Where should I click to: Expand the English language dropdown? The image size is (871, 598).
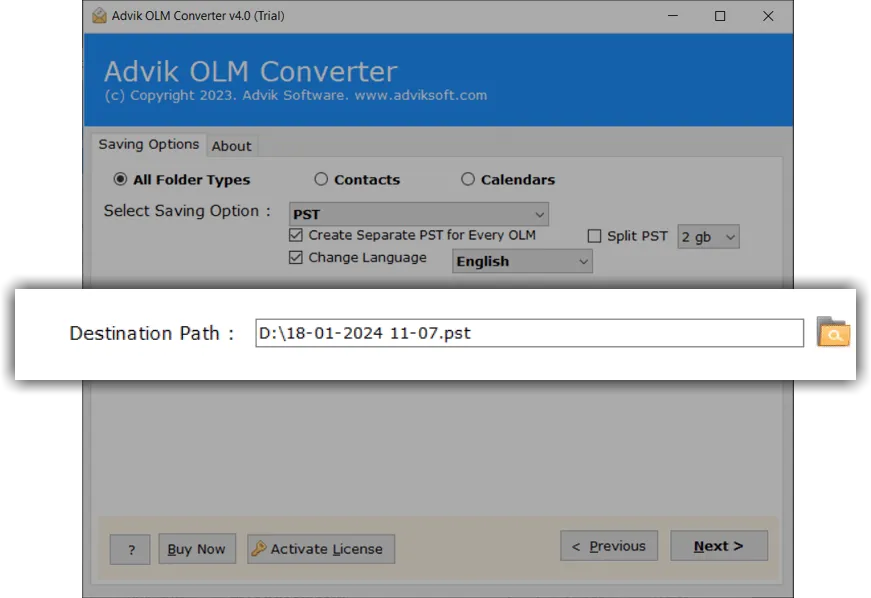pos(522,261)
